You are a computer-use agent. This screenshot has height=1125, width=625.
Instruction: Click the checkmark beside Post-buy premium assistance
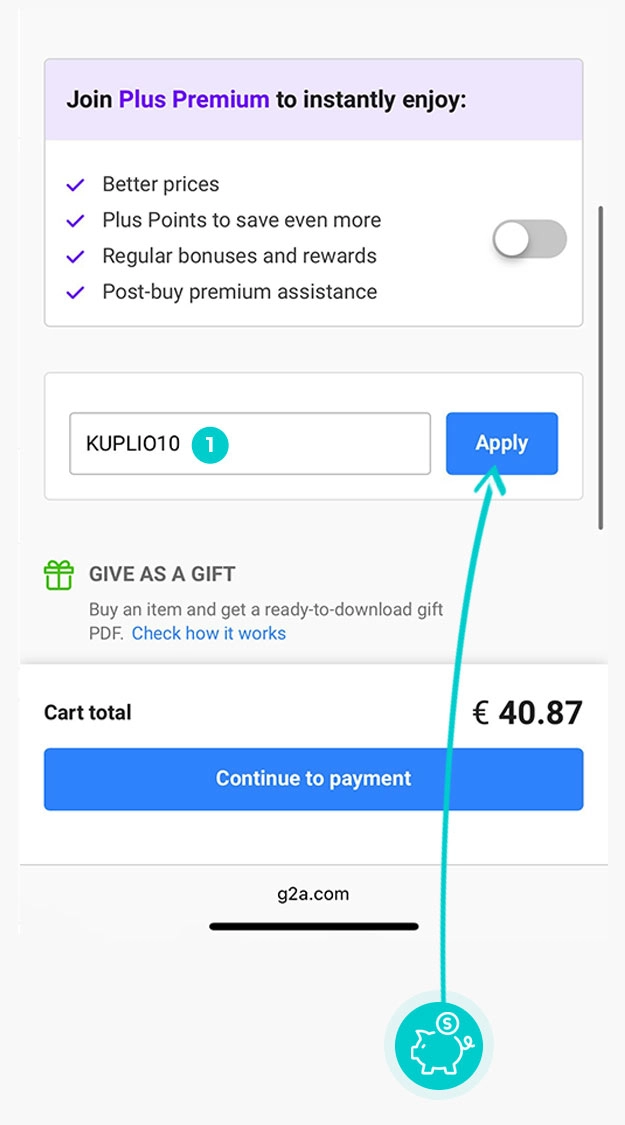(75, 293)
